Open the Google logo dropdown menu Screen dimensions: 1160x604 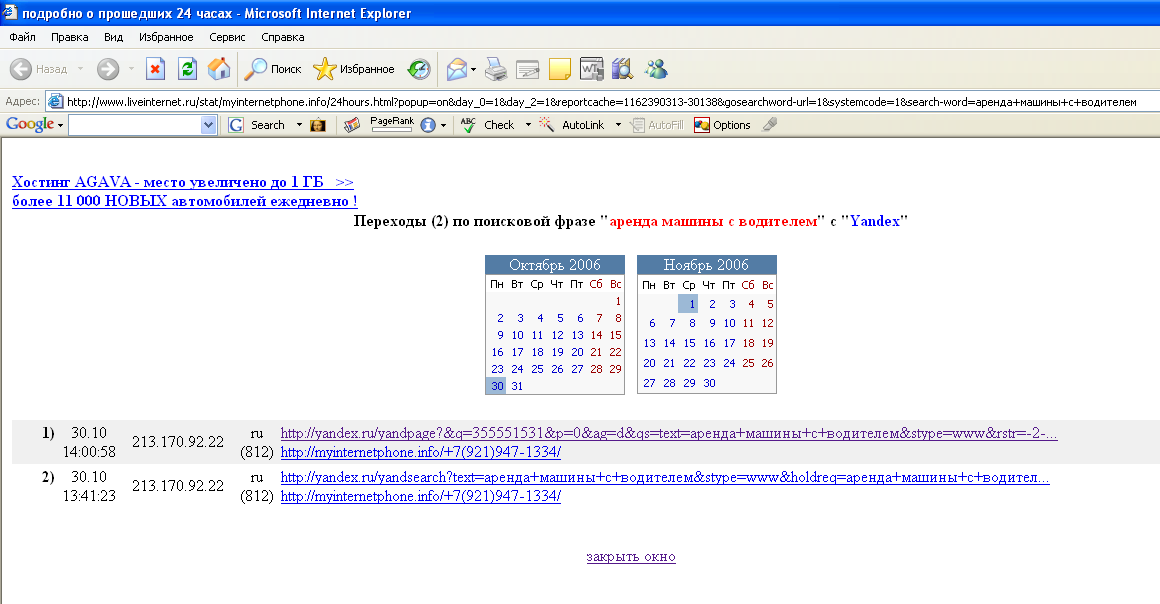tap(60, 125)
